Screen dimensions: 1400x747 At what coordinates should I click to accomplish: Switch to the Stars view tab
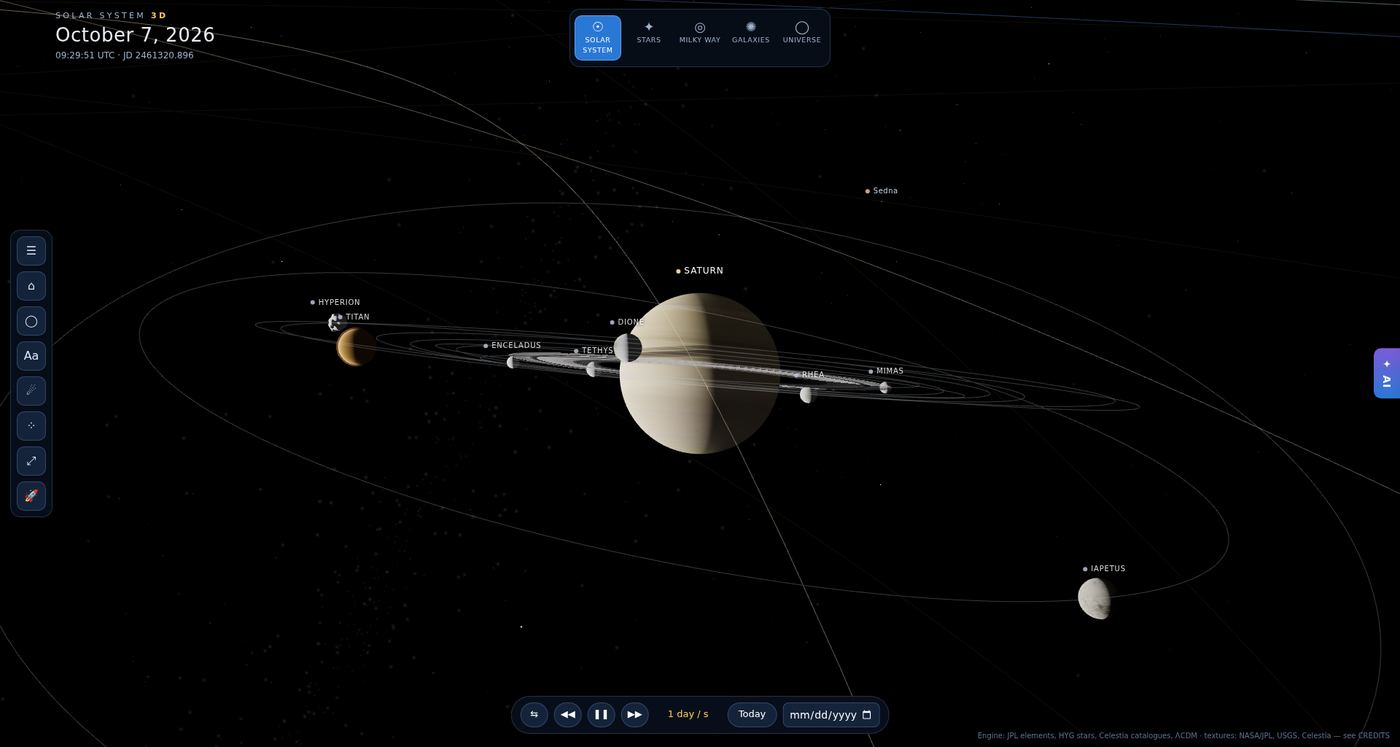pos(649,33)
